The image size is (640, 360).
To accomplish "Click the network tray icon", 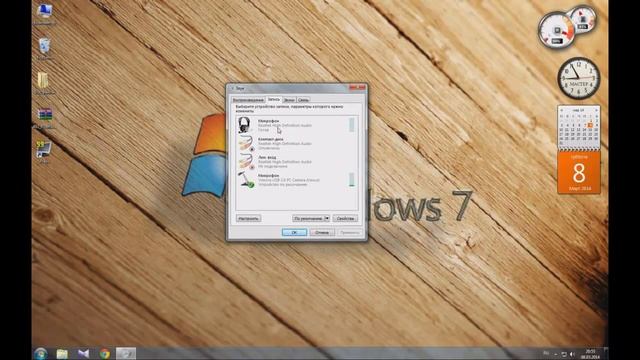I will click(x=564, y=354).
